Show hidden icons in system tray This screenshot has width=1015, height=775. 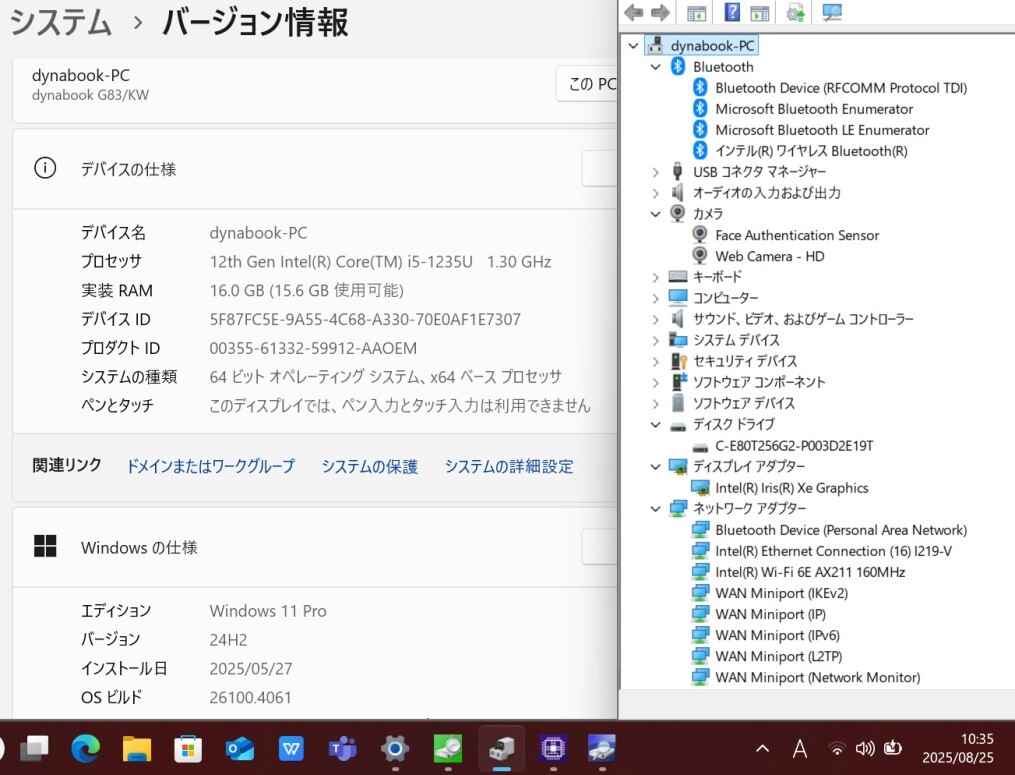[x=762, y=748]
